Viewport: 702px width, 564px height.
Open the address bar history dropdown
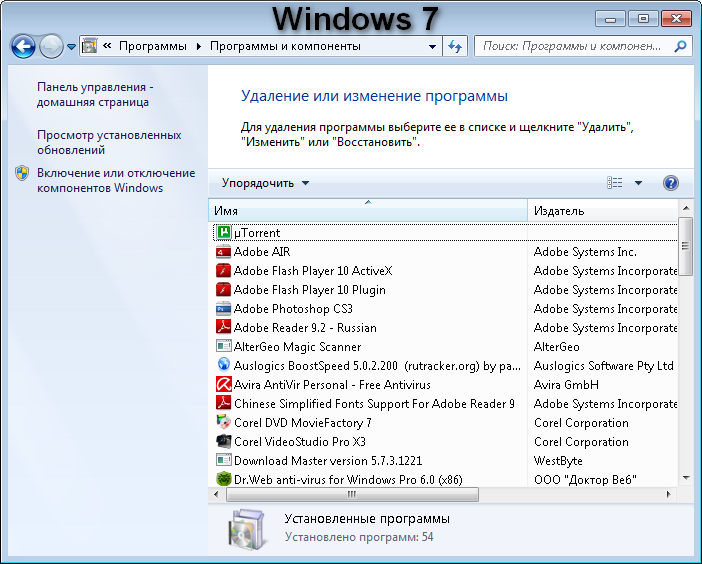click(x=432, y=46)
